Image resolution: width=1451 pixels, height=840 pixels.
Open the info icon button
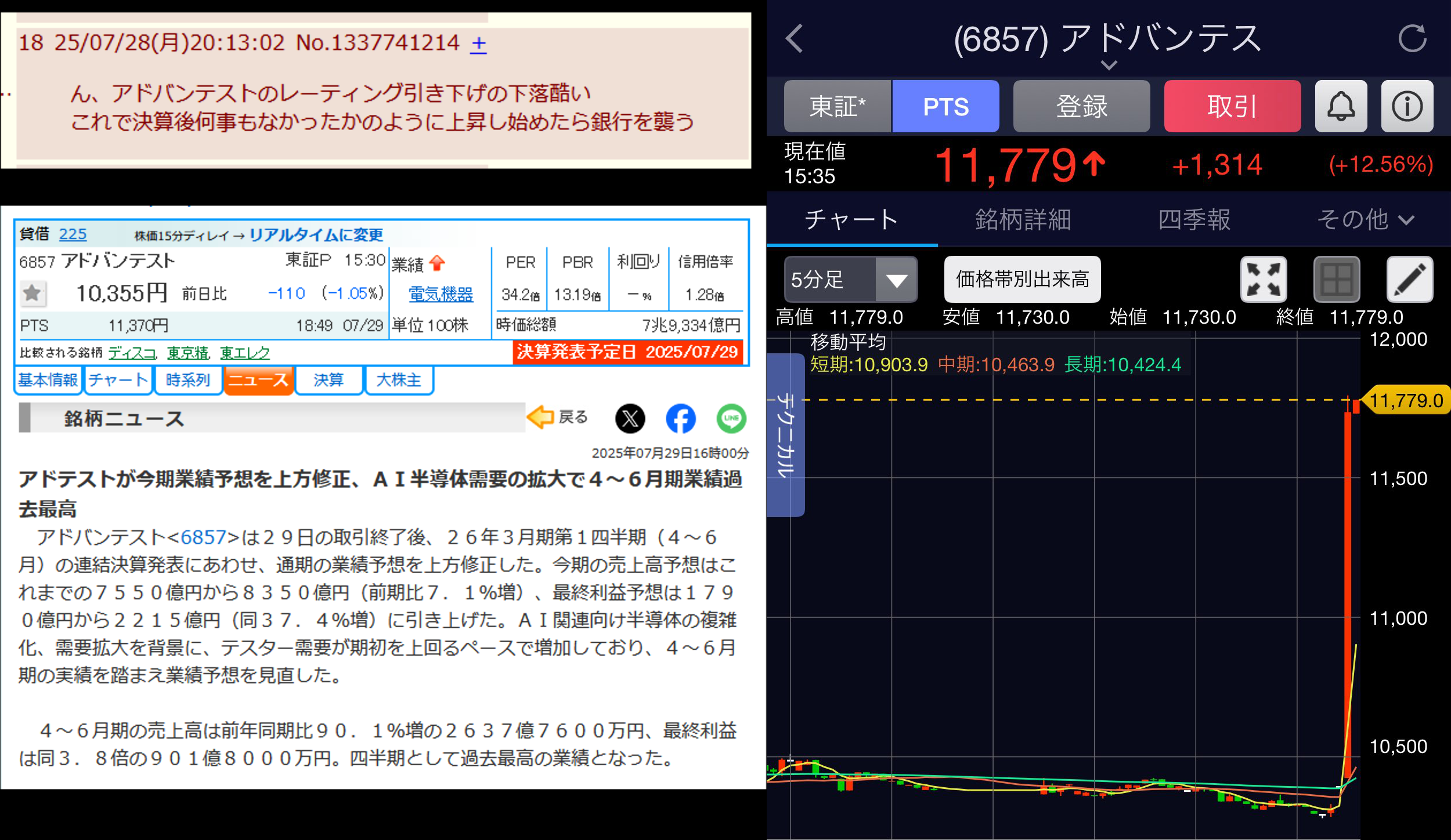1407,106
